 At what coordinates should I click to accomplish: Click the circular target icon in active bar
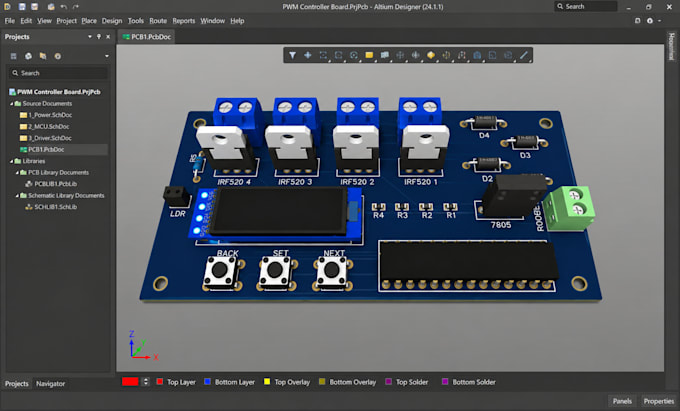(x=354, y=55)
